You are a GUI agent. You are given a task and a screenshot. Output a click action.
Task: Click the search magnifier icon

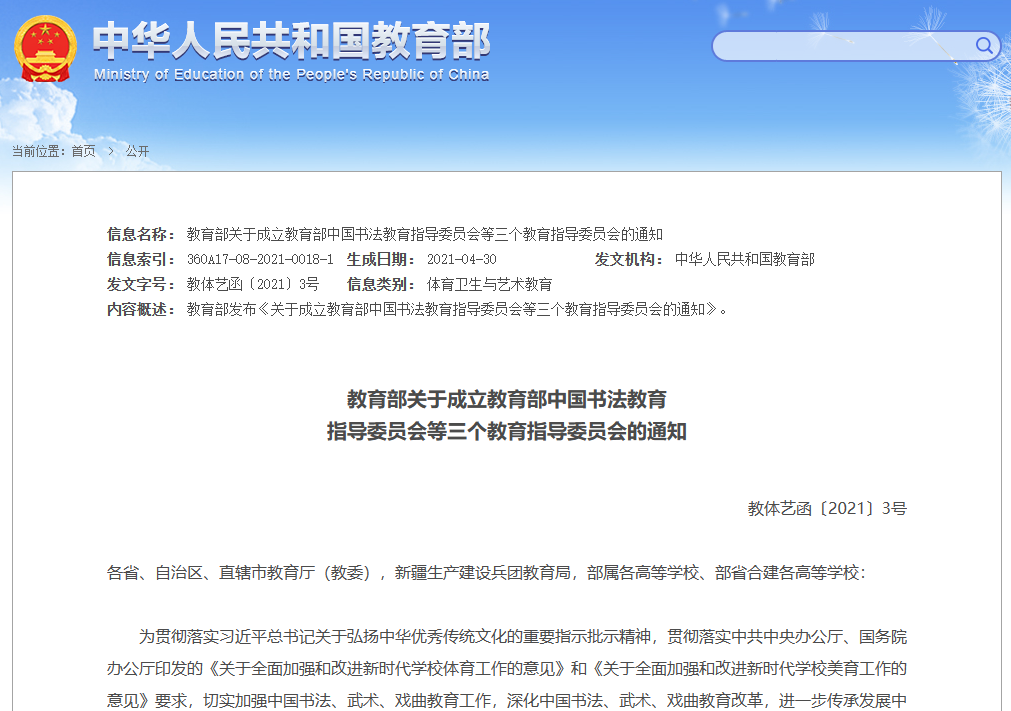click(x=984, y=45)
